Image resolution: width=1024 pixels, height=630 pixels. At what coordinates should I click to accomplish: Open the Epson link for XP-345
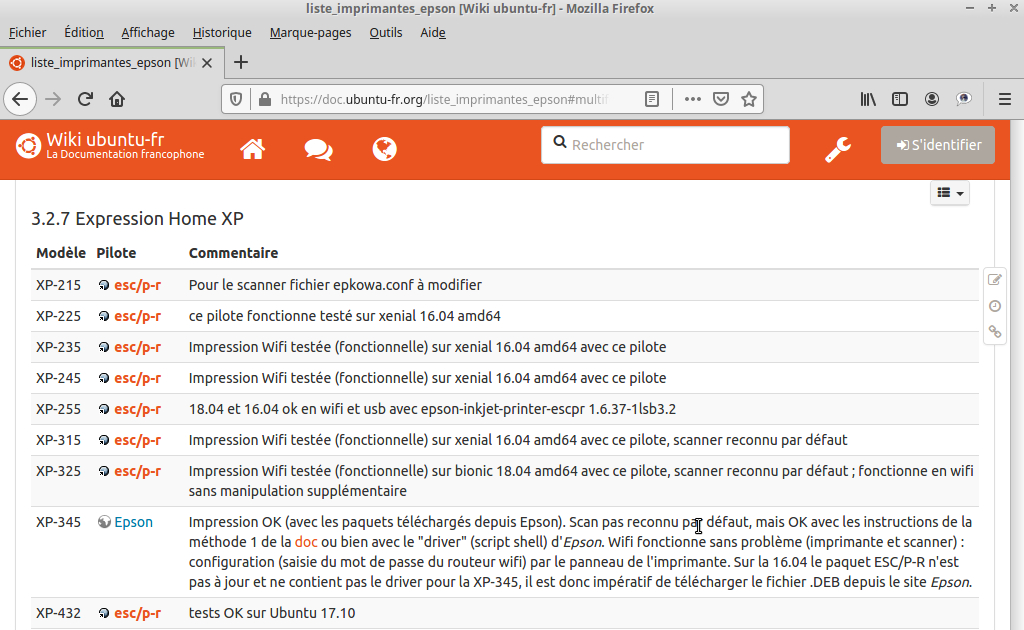coord(133,522)
